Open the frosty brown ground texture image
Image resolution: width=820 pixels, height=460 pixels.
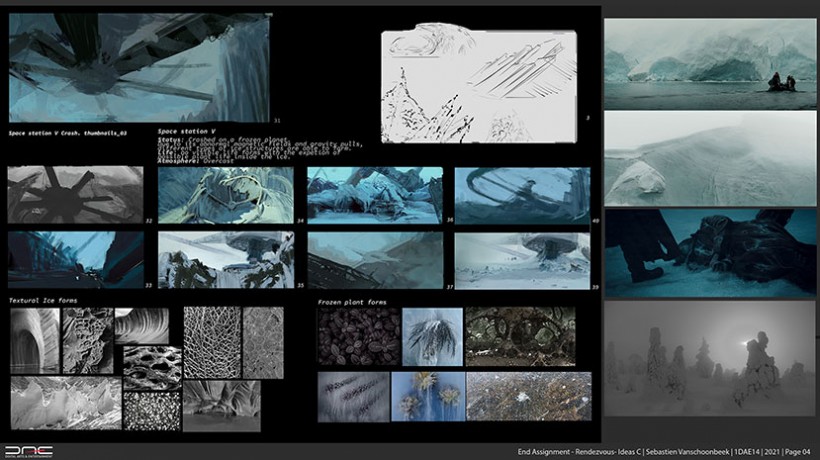[529, 396]
